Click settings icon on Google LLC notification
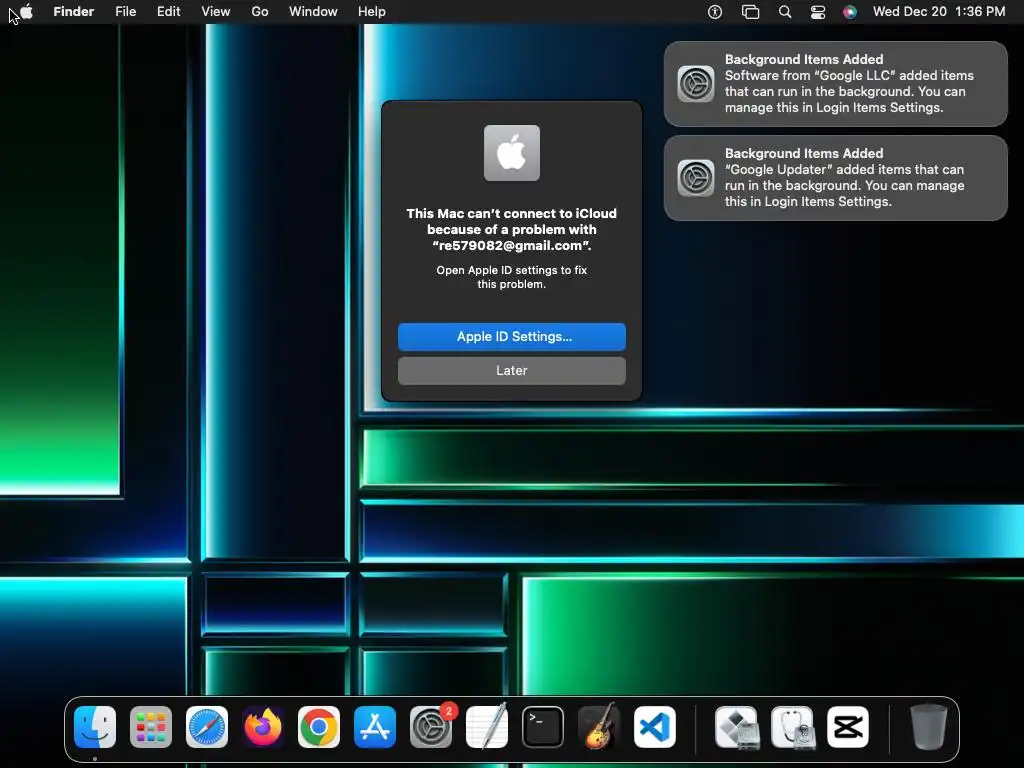 point(696,84)
